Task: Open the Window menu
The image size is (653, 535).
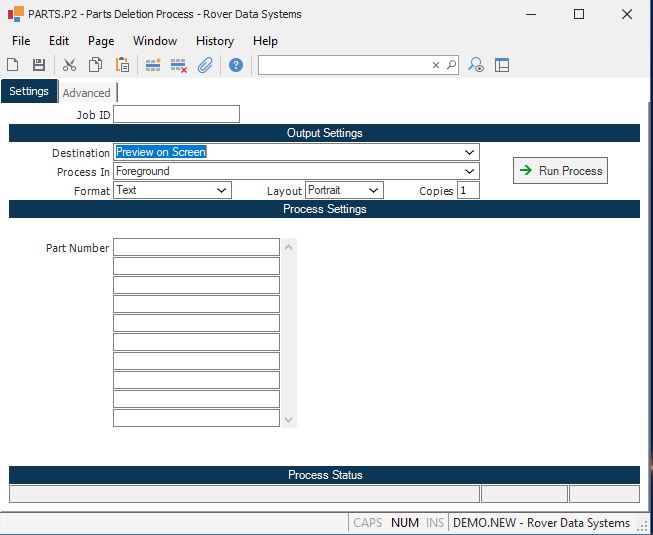Action: 155,41
